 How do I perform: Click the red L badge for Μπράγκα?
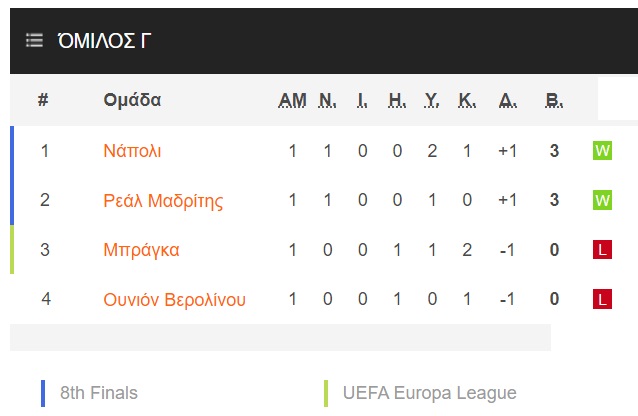point(602,250)
